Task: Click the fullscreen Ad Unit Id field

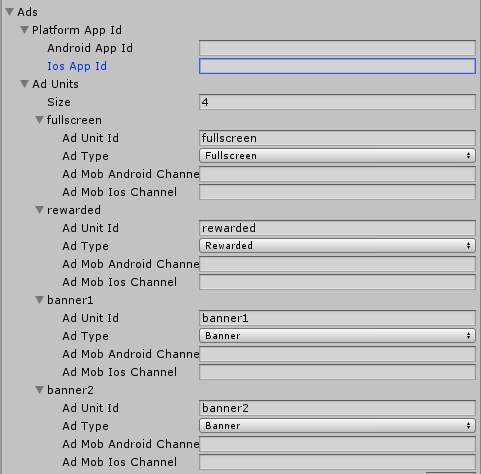Action: click(337, 138)
